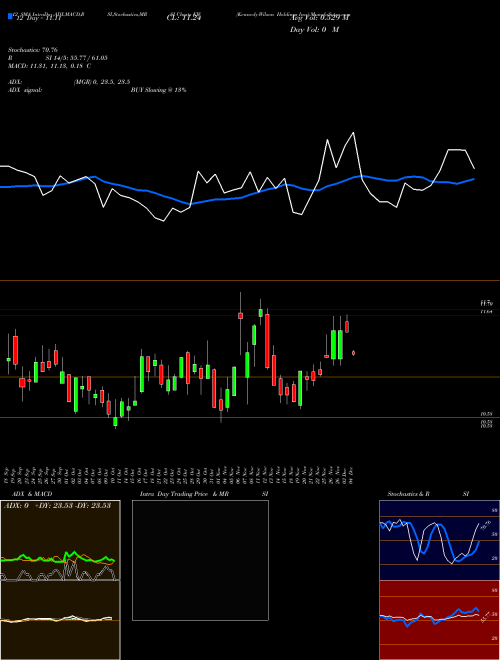Screen dimensions: 500x660
Task: Click the 'Avg Vol: 0.529 M' reading
Action: coord(319,18)
